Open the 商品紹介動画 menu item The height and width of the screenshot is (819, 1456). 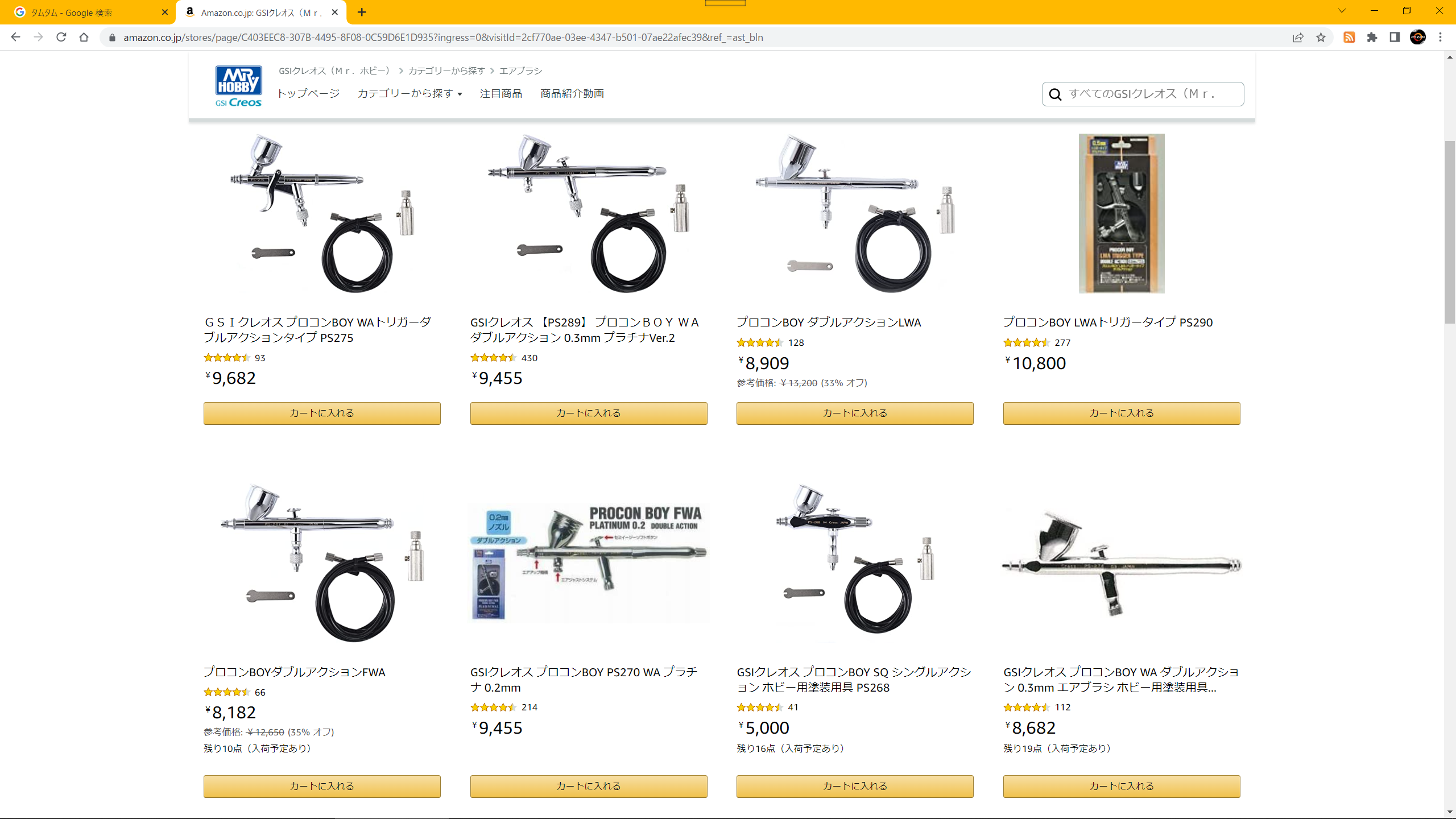(572, 93)
